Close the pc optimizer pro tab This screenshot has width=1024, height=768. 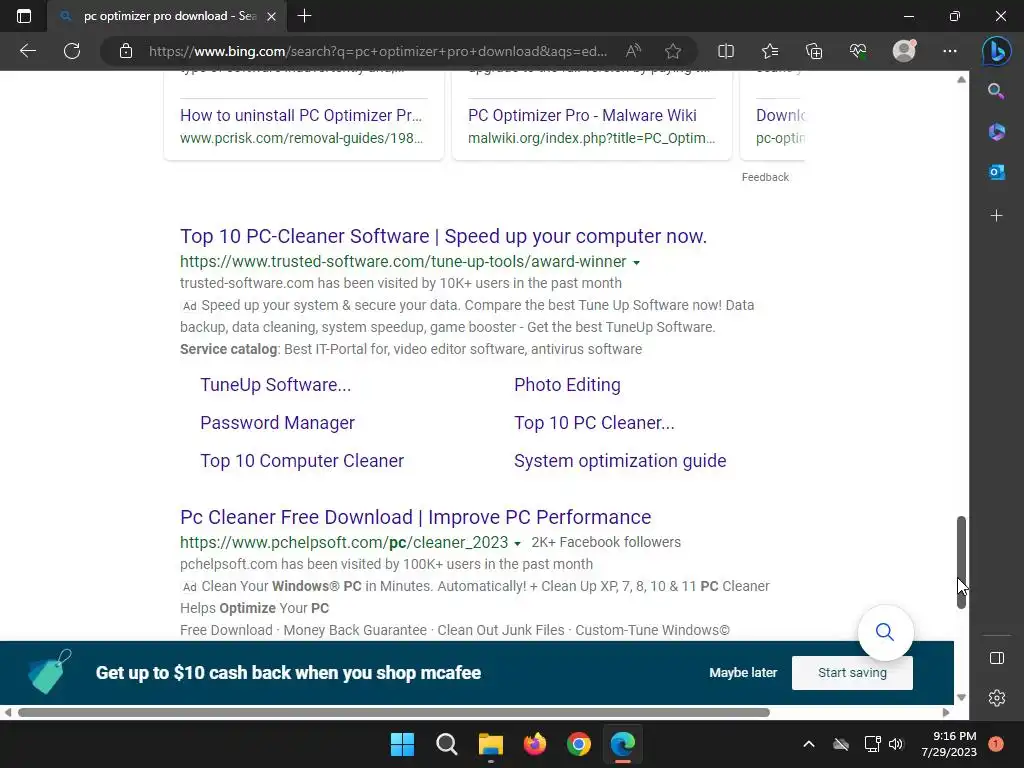[272, 16]
